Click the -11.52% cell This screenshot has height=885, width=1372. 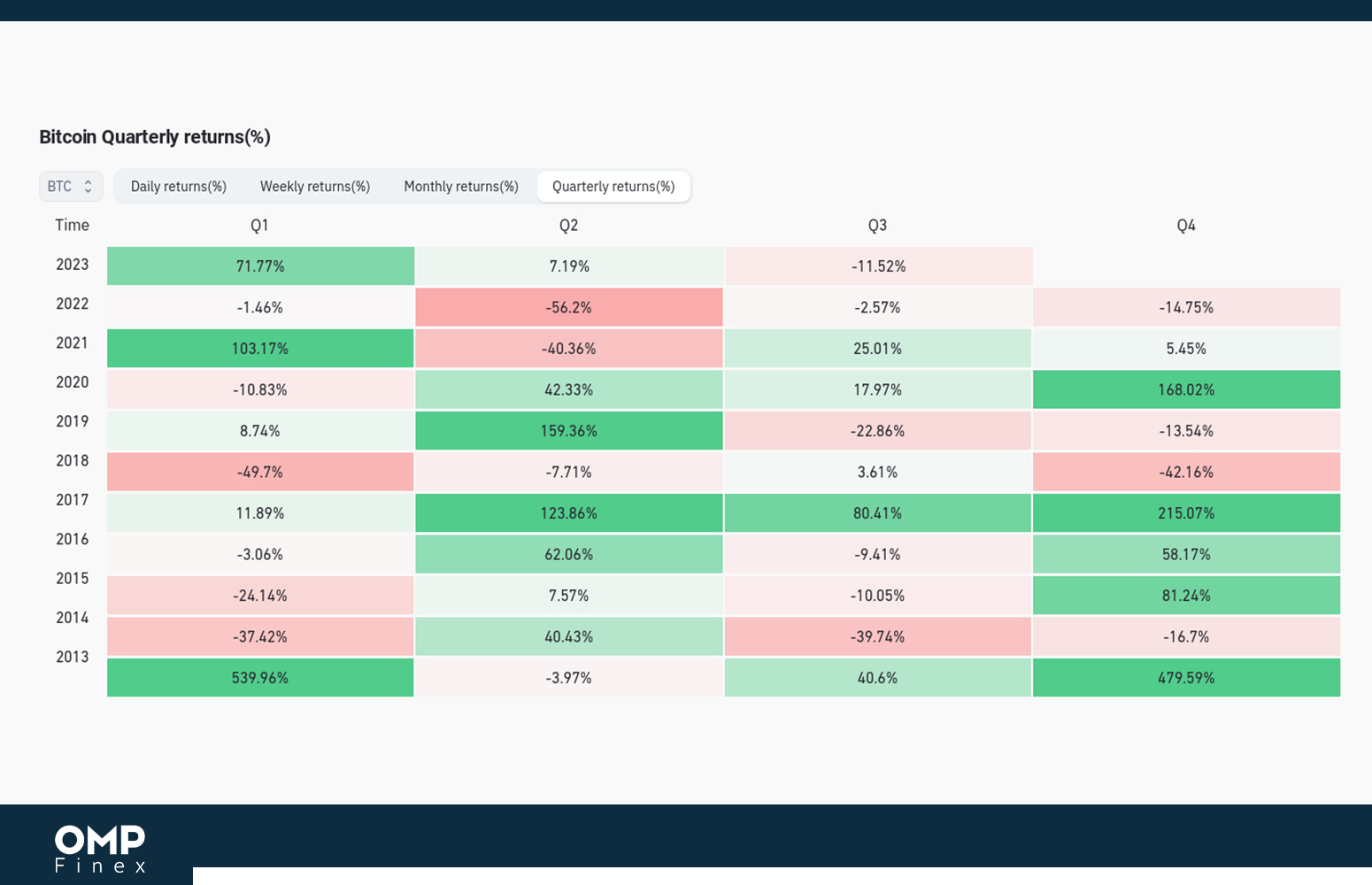pos(878,266)
